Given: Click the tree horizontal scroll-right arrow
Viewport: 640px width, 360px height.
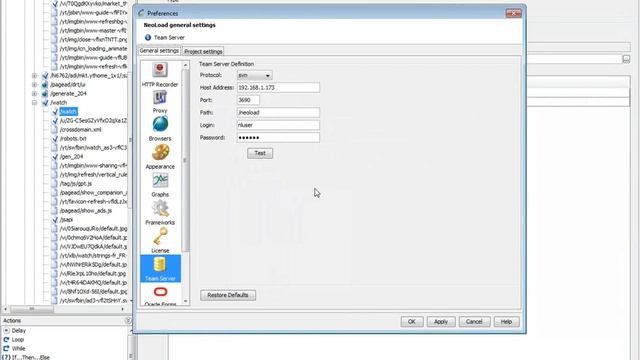Looking at the screenshot, I should (122, 309).
